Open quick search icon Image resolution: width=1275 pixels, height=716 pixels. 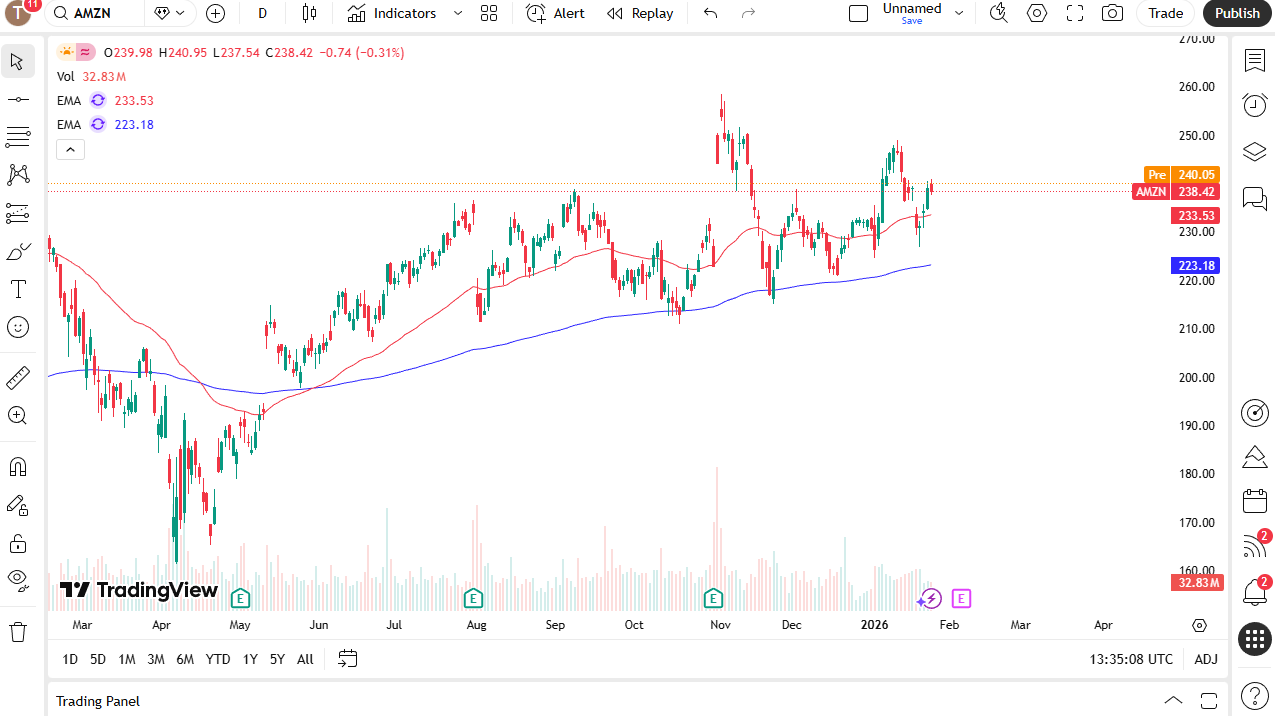coord(998,13)
